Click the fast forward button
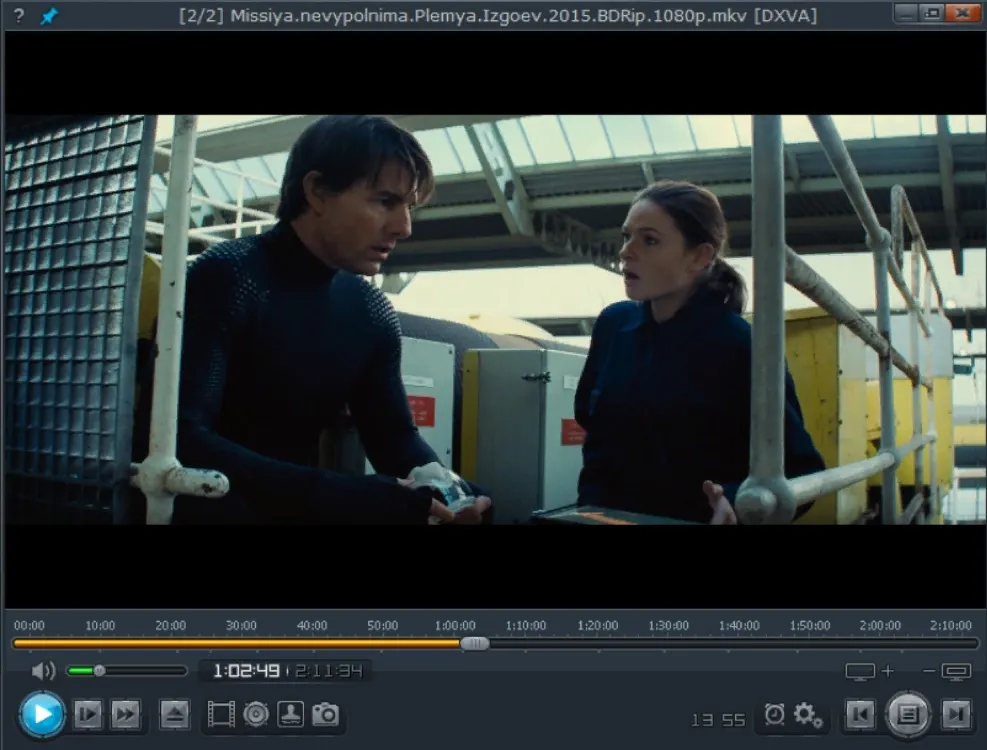 [x=125, y=715]
